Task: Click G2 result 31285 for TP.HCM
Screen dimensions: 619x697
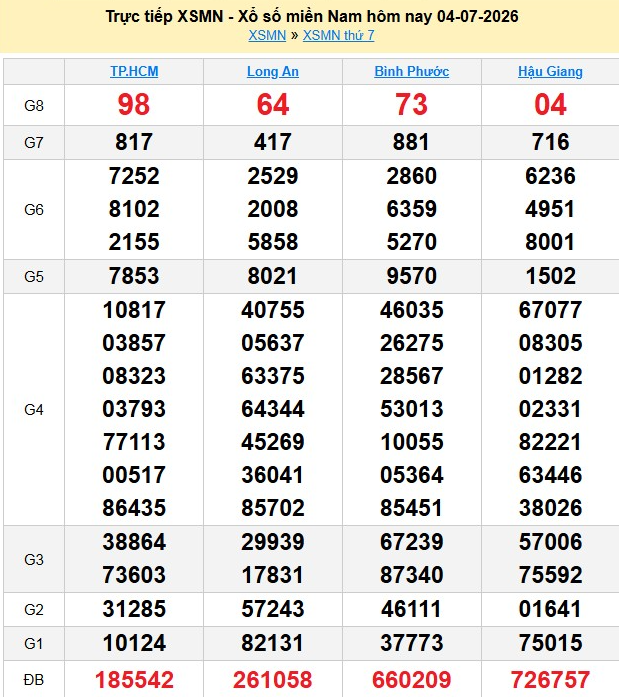Action: [134, 609]
